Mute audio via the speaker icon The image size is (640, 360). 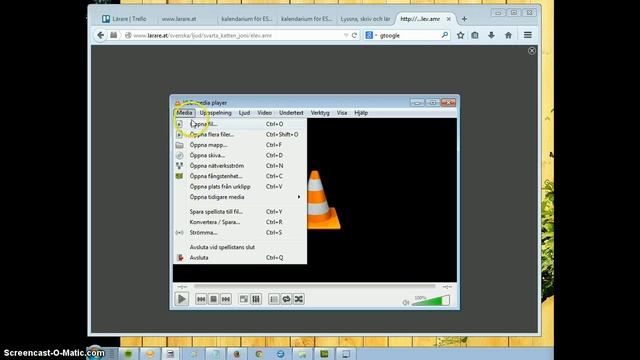pyautogui.click(x=406, y=302)
